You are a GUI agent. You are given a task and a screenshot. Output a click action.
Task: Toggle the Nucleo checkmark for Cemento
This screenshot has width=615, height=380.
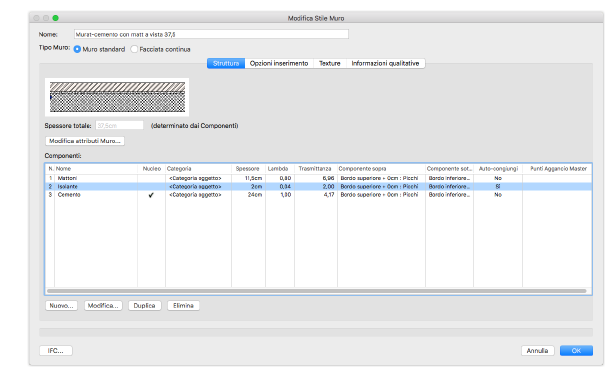(x=151, y=195)
